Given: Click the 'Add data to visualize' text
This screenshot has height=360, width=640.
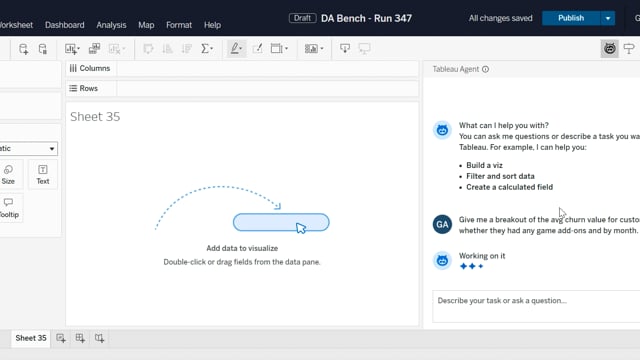Looking at the screenshot, I should click(x=242, y=248).
